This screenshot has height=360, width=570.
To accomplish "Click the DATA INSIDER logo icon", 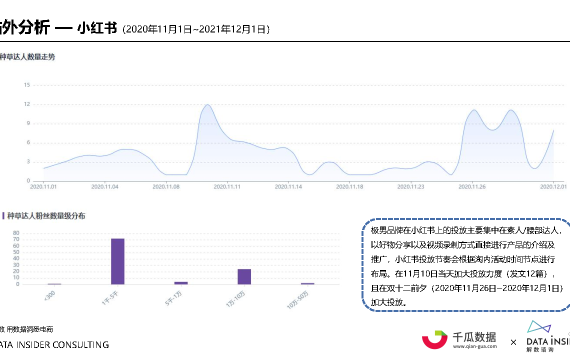I will [539, 327].
